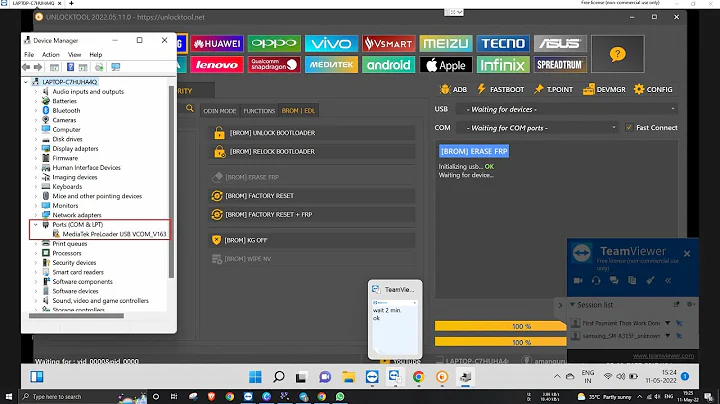Run [BROM] UNLOCK BOOTLOADER
The image size is (720, 404).
312,133
